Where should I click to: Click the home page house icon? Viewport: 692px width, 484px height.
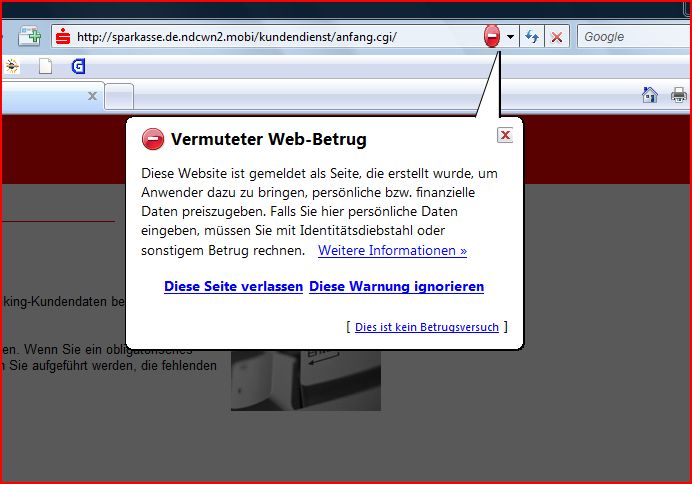coord(650,94)
